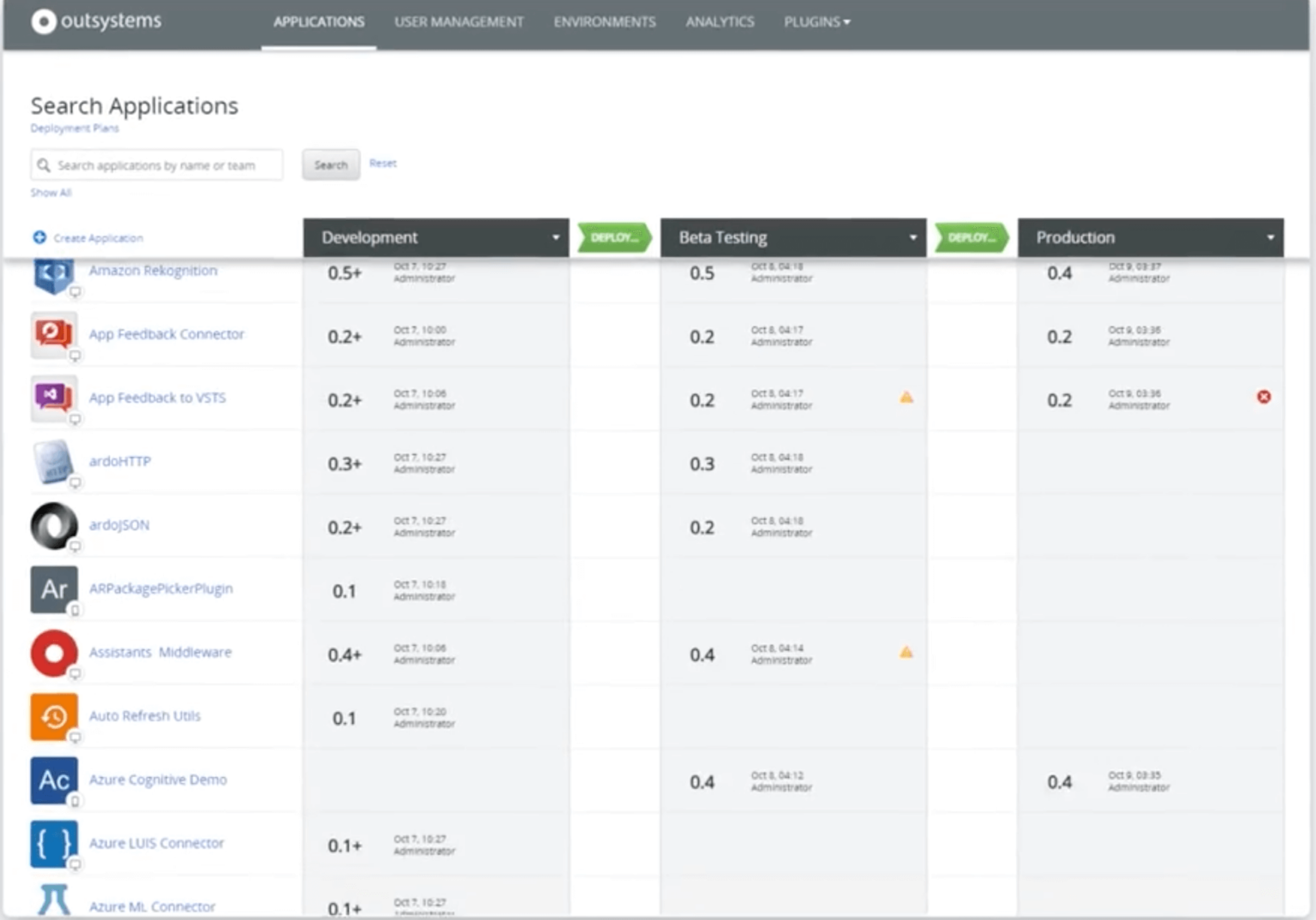Switch to the User Management tab
Viewport: 1316px width, 920px height.
(x=458, y=22)
